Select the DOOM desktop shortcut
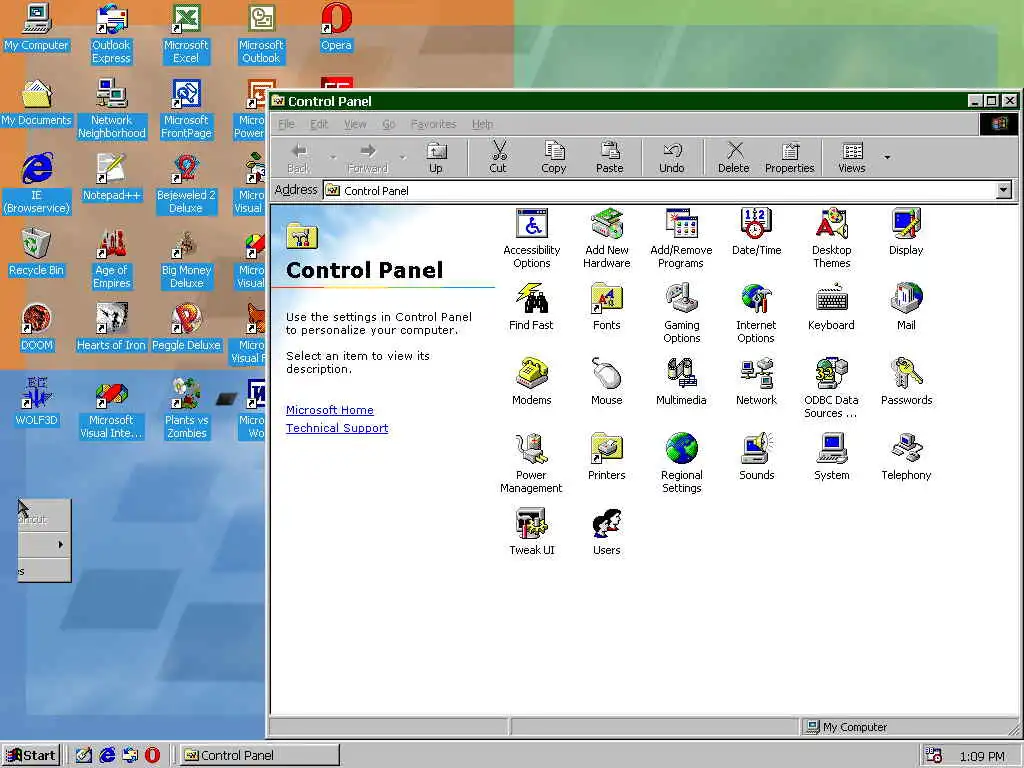Viewport: 1024px width, 768px height. click(37, 328)
